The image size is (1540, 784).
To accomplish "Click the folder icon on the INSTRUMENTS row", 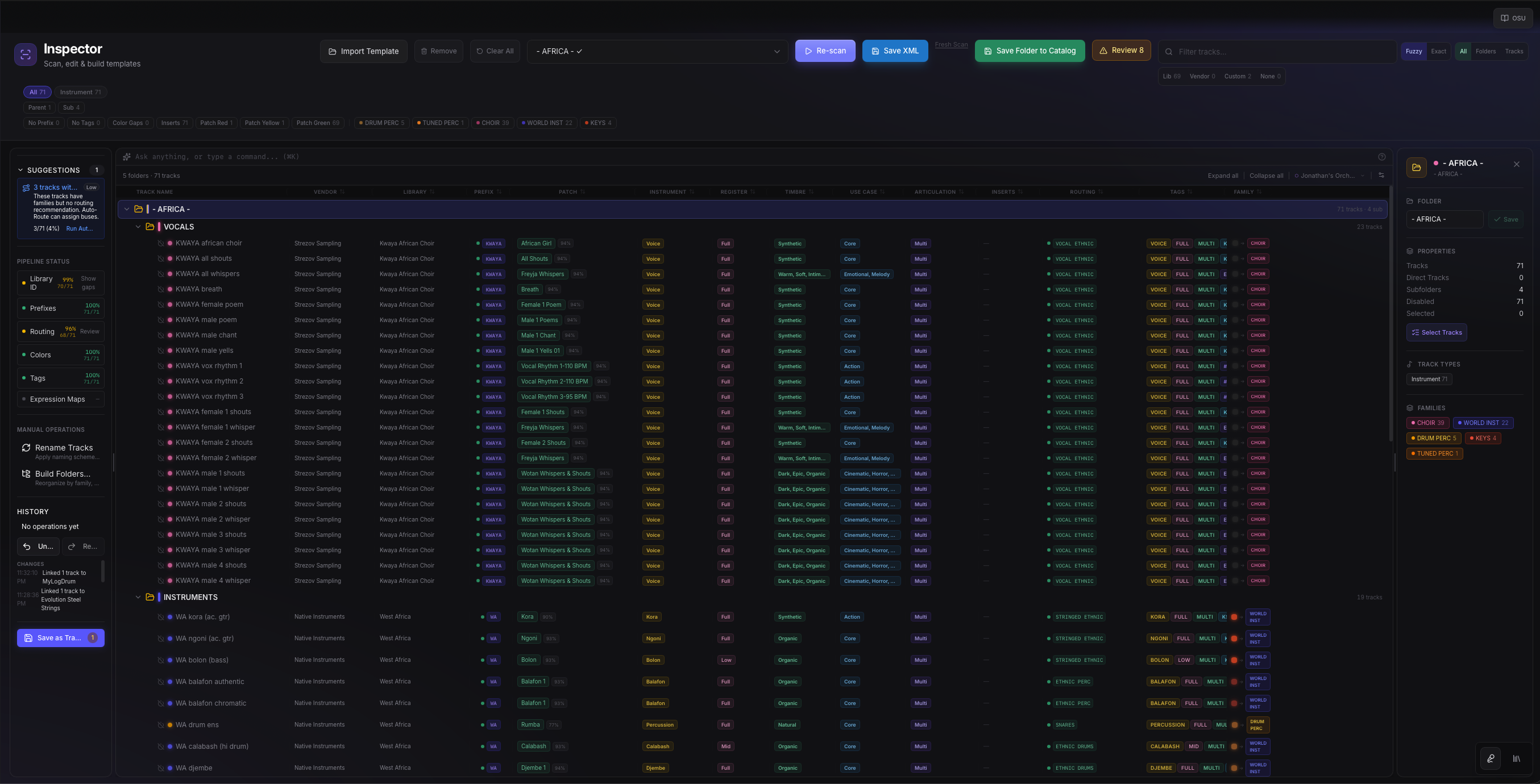I will coord(150,597).
